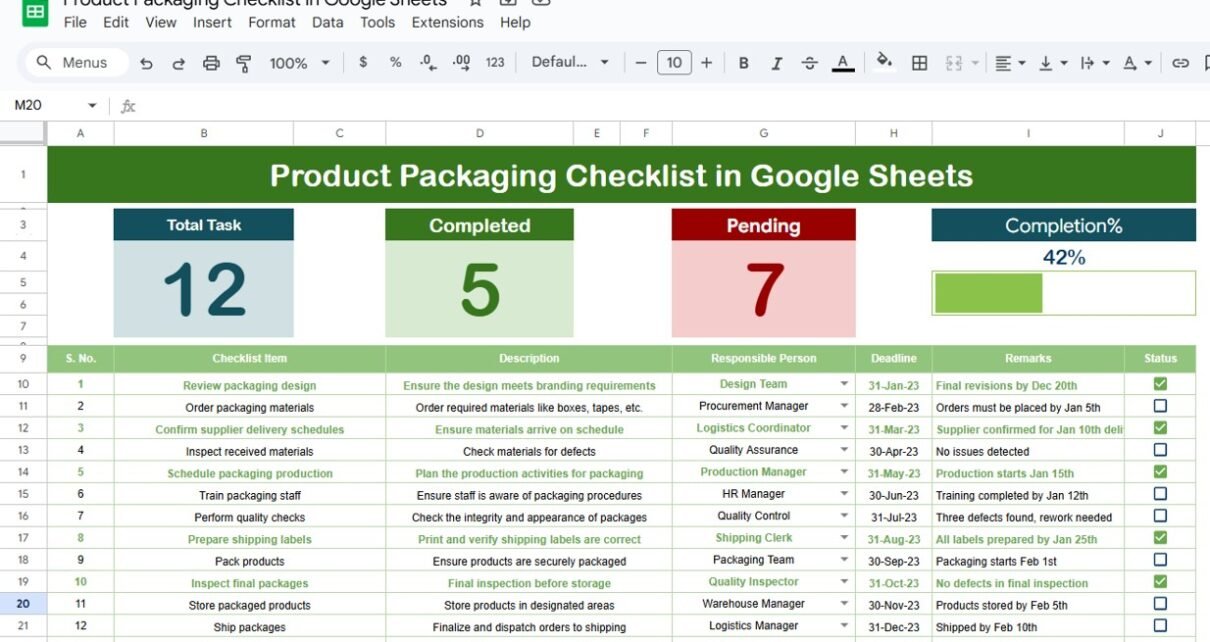Screen dimensions: 1210x642
Task: Uncheck Schedule packaging production status box
Action: coord(1160,472)
